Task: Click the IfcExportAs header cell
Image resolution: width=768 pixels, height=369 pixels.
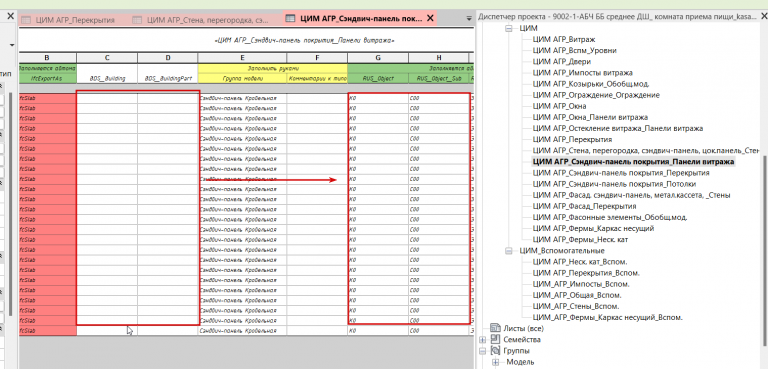Action: click(x=48, y=78)
